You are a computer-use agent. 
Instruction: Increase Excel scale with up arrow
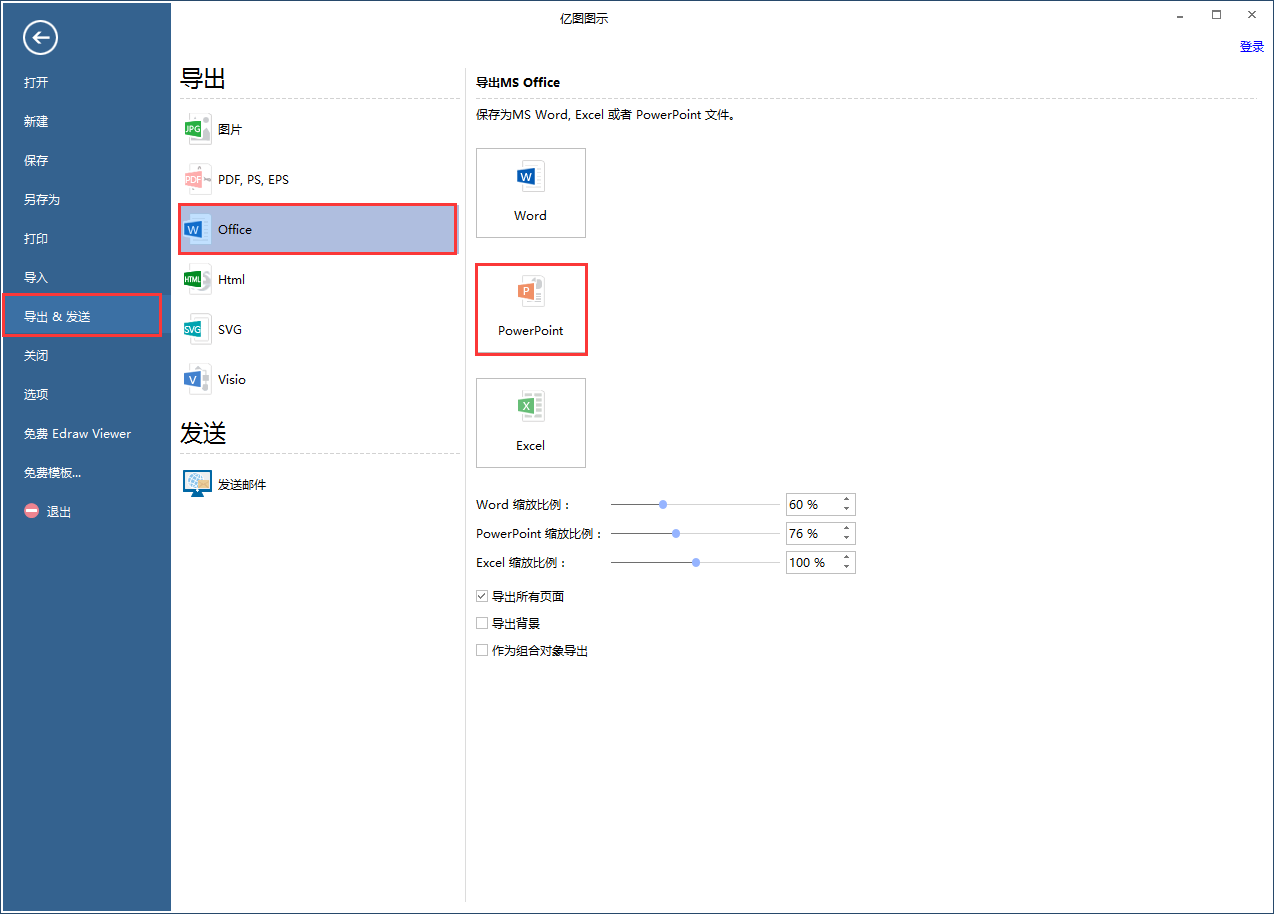(847, 557)
